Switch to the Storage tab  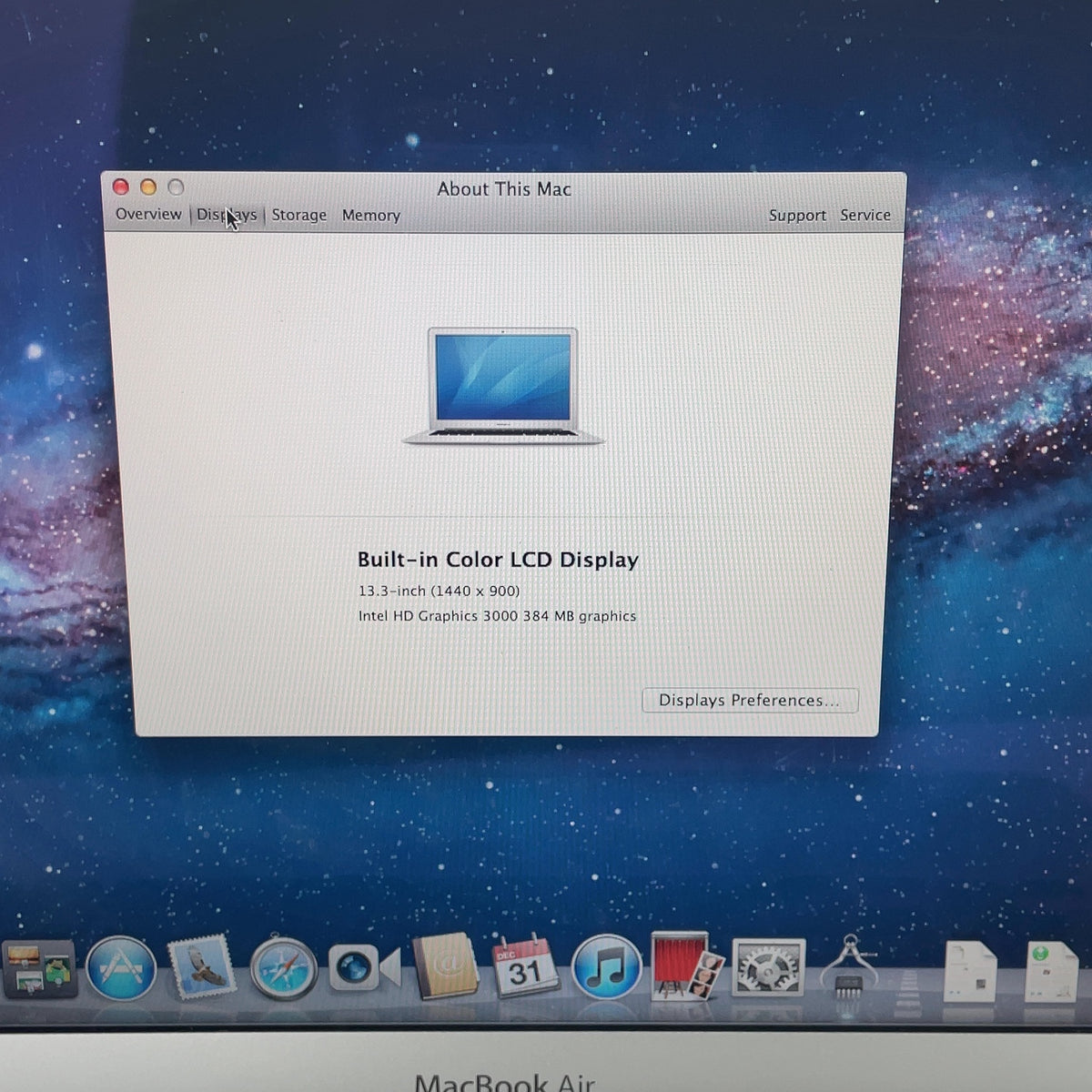point(298,215)
